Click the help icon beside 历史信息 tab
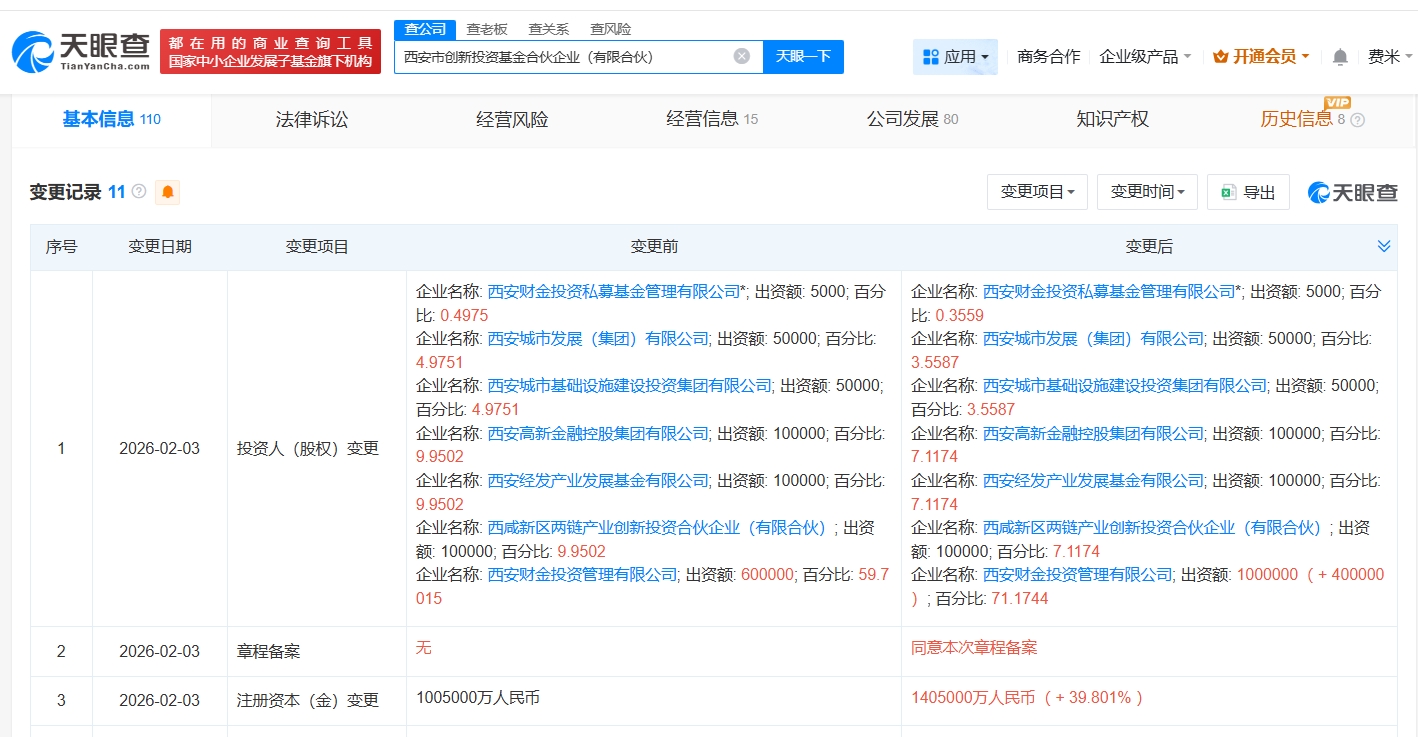This screenshot has width=1418, height=737. [1357, 120]
